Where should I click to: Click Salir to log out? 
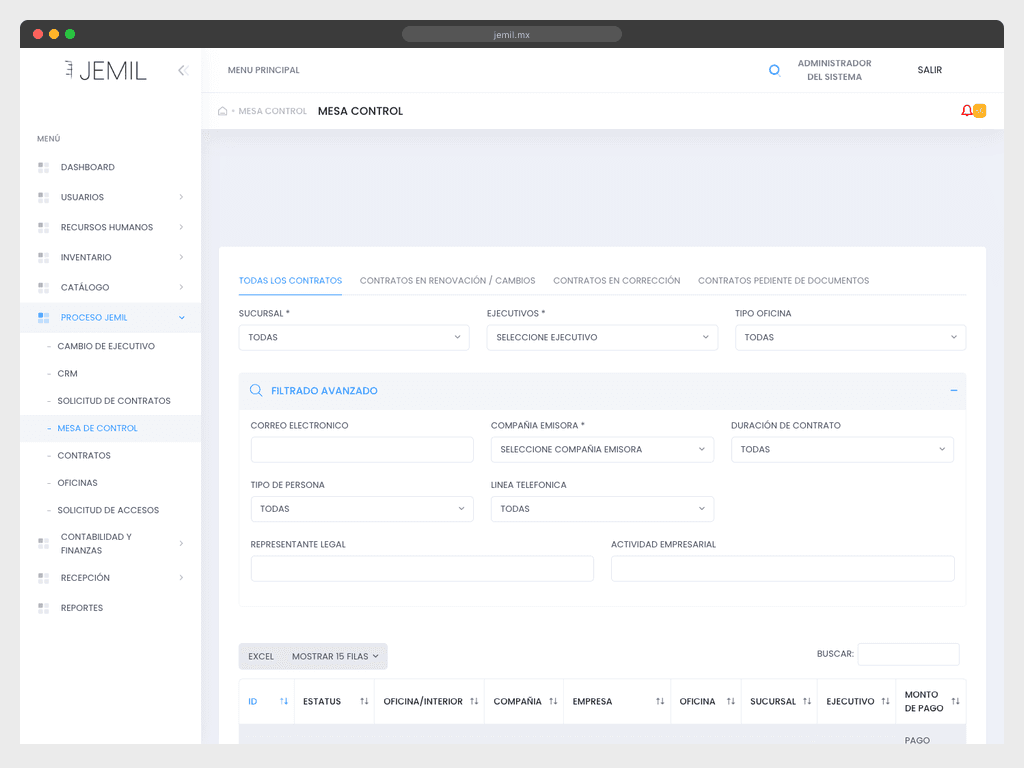[x=929, y=70]
